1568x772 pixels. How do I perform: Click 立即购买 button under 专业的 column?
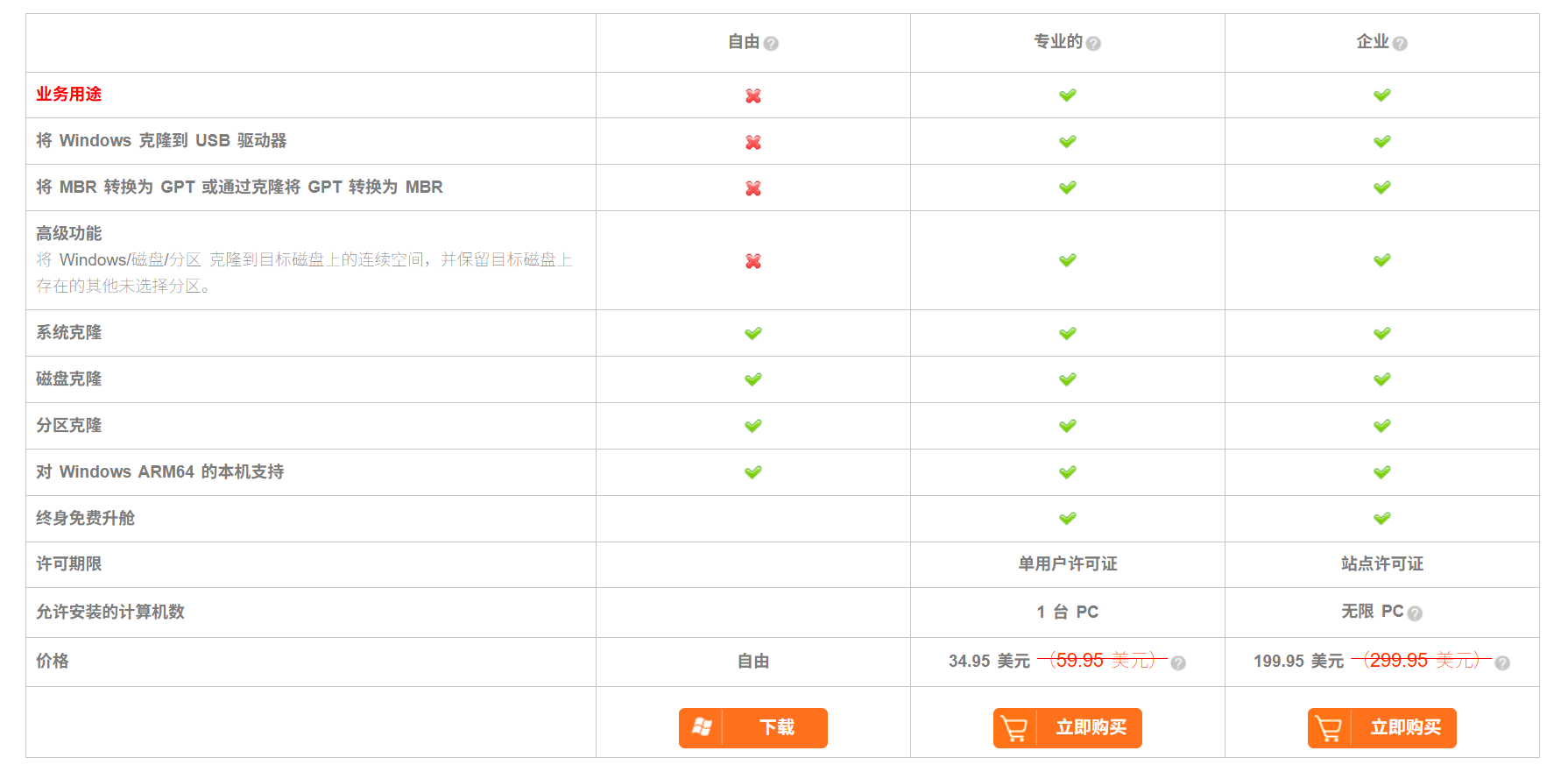point(1068,728)
